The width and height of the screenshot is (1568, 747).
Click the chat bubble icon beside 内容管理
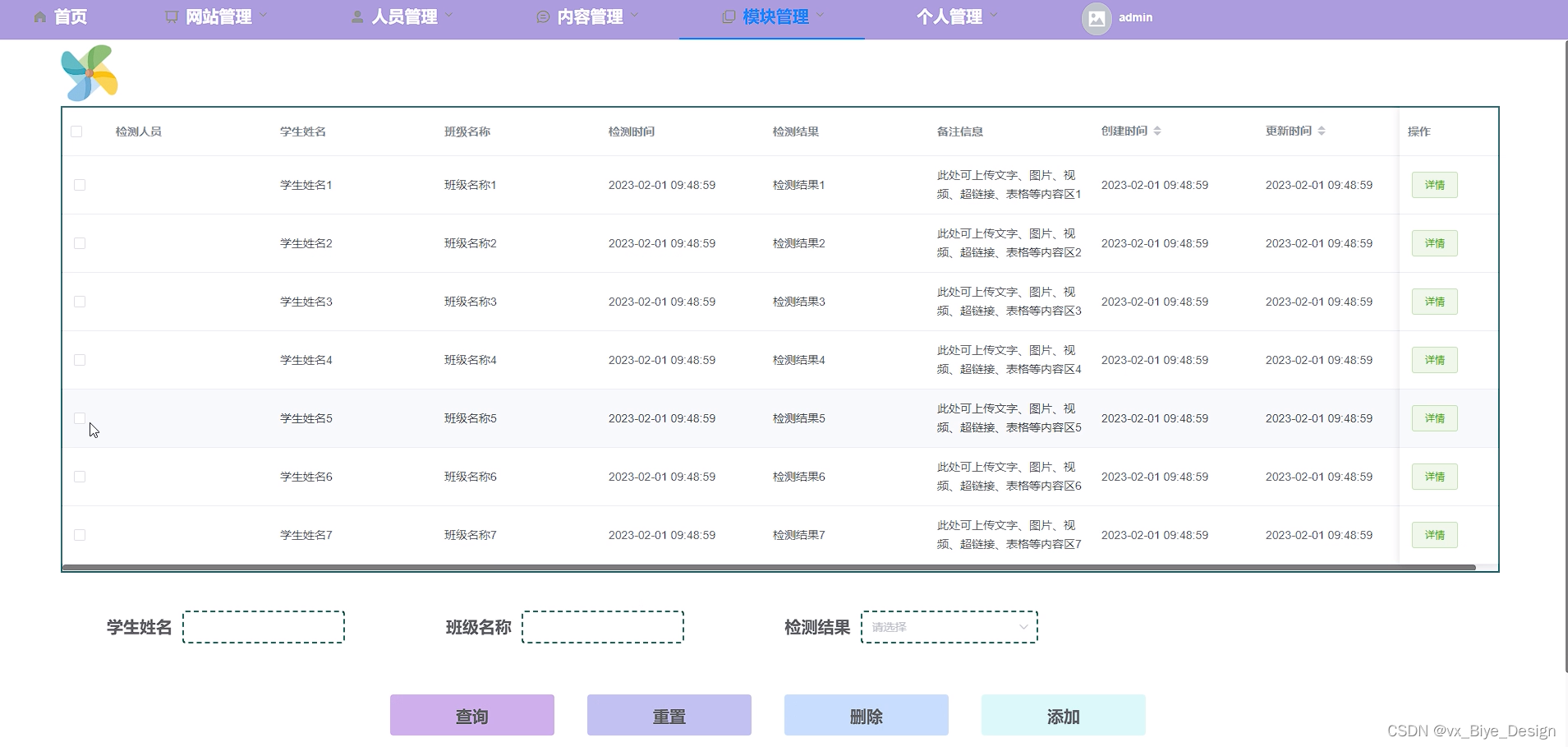543,16
